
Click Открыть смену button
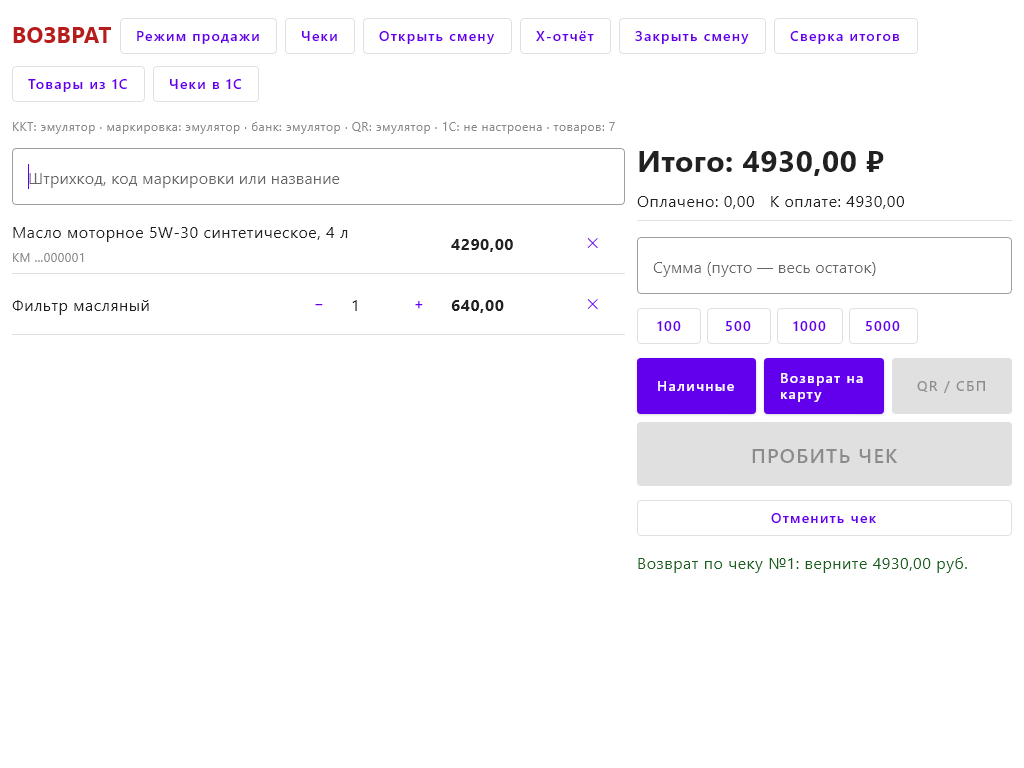coord(437,36)
